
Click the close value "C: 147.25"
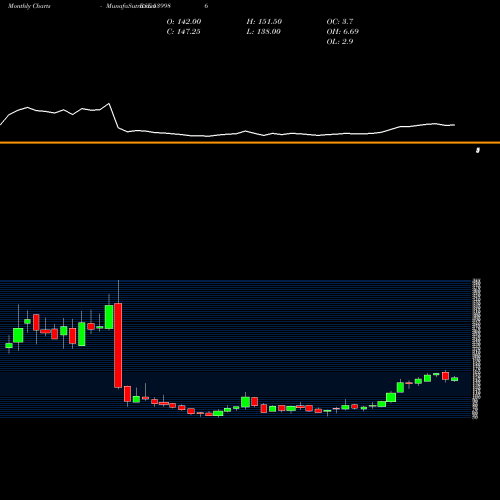(x=183, y=32)
